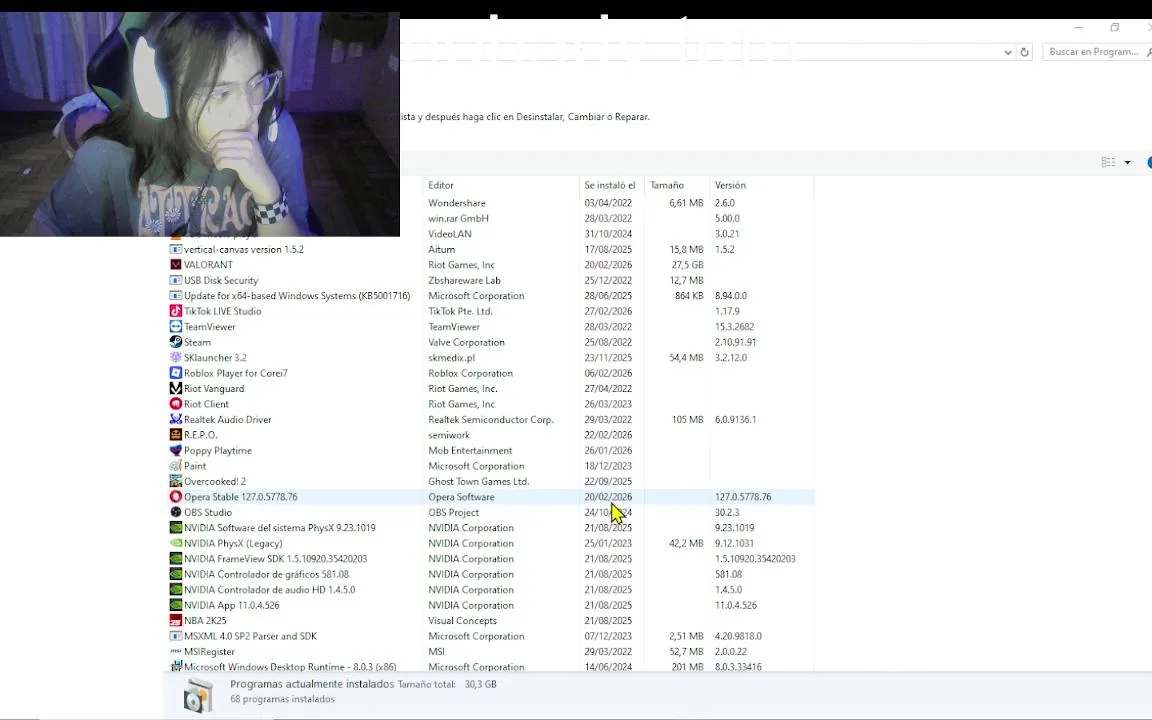Click the MSXML 4.0 SP2 Parser icon
Viewport: 1152px width, 720px height.
pos(176,636)
